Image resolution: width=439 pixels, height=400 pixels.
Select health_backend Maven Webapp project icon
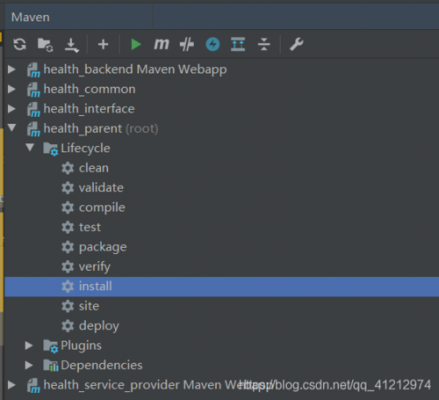click(34, 70)
